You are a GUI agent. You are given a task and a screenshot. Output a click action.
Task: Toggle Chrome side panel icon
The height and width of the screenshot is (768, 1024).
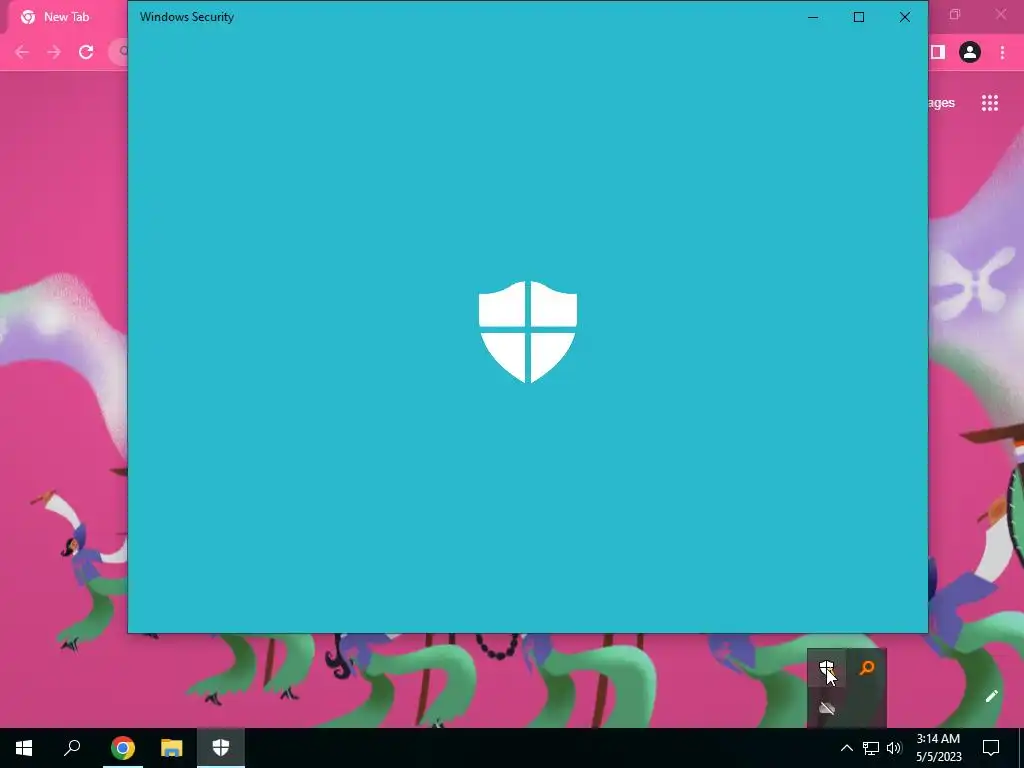[x=938, y=52]
